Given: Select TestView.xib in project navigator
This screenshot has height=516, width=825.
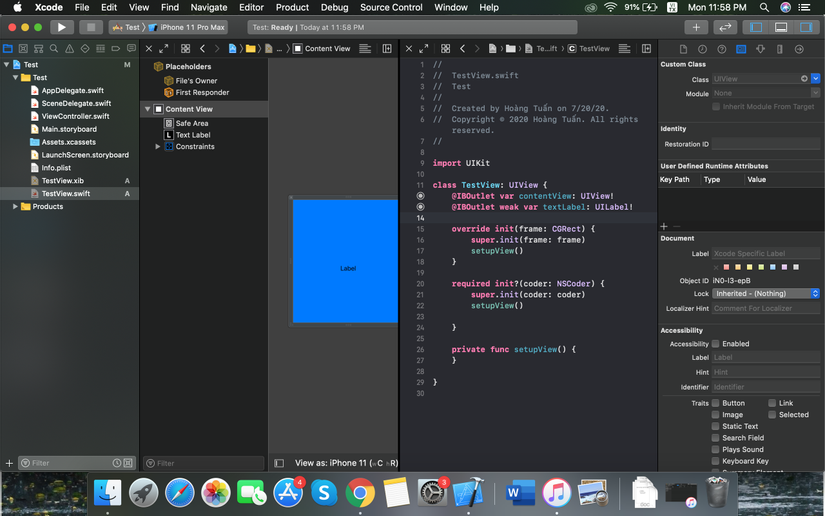Looking at the screenshot, I should (x=62, y=181).
